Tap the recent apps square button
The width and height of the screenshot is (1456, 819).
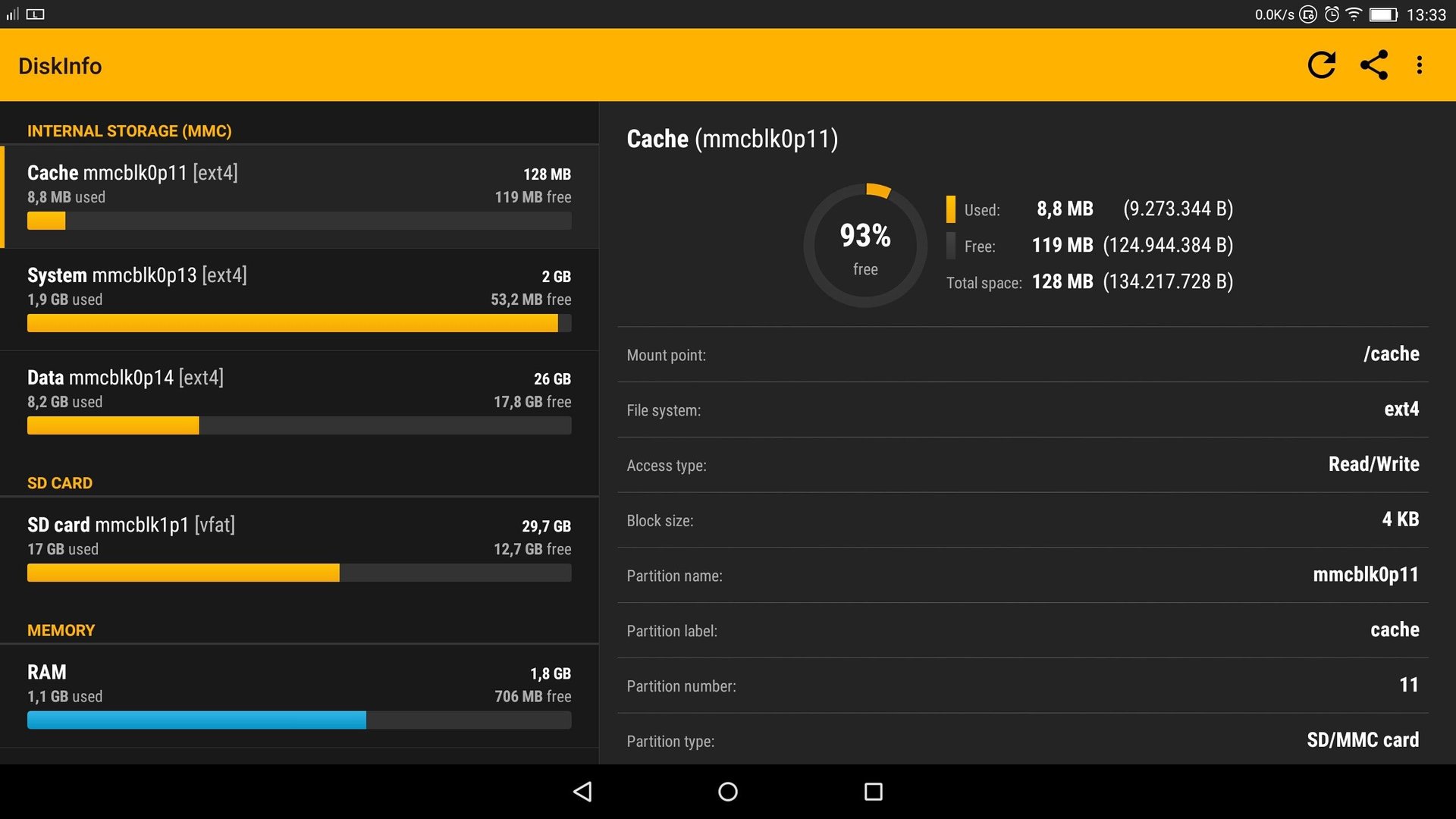(874, 792)
